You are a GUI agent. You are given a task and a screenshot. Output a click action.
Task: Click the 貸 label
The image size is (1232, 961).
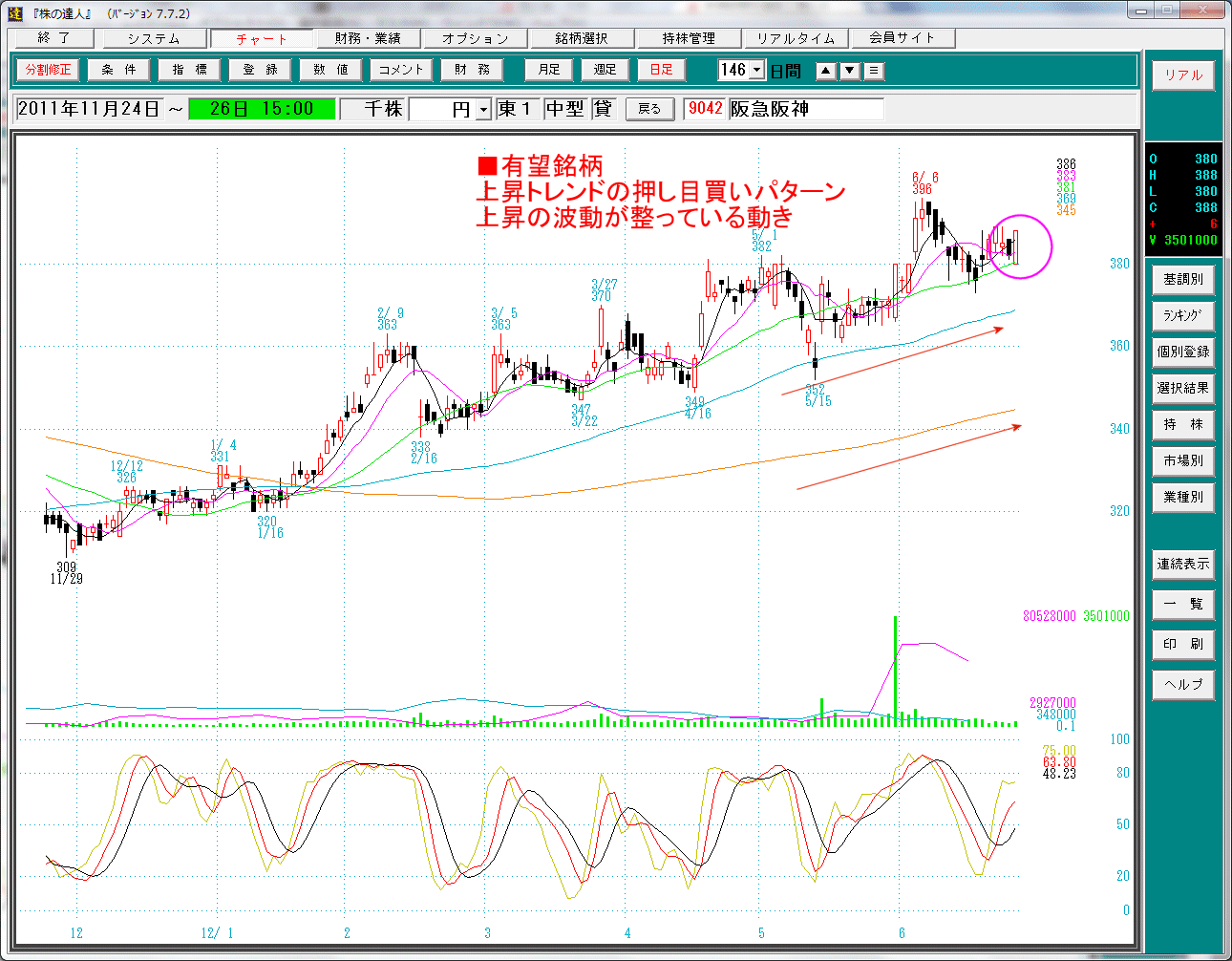[x=603, y=109]
